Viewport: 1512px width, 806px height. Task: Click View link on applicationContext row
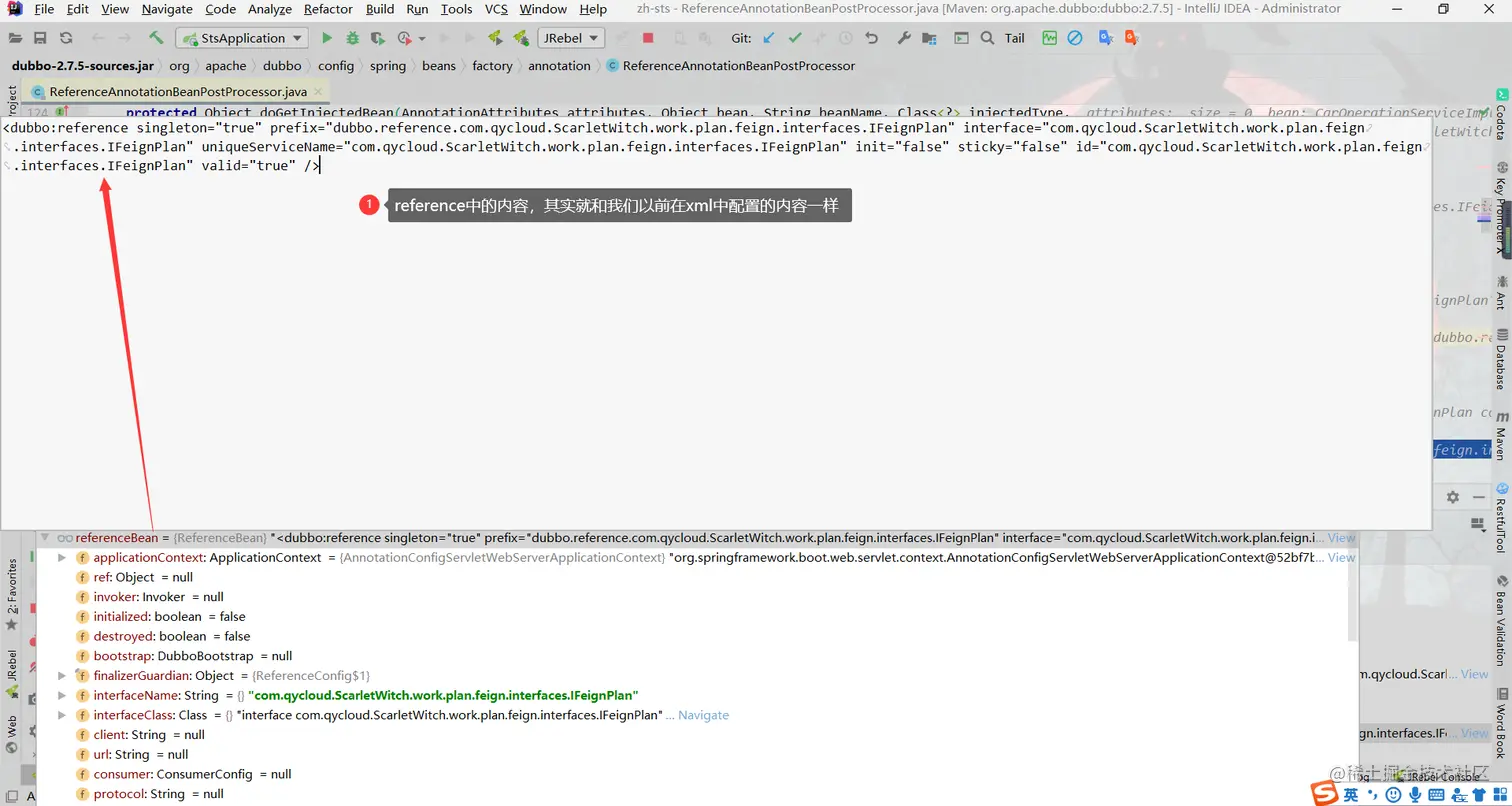click(x=1341, y=557)
